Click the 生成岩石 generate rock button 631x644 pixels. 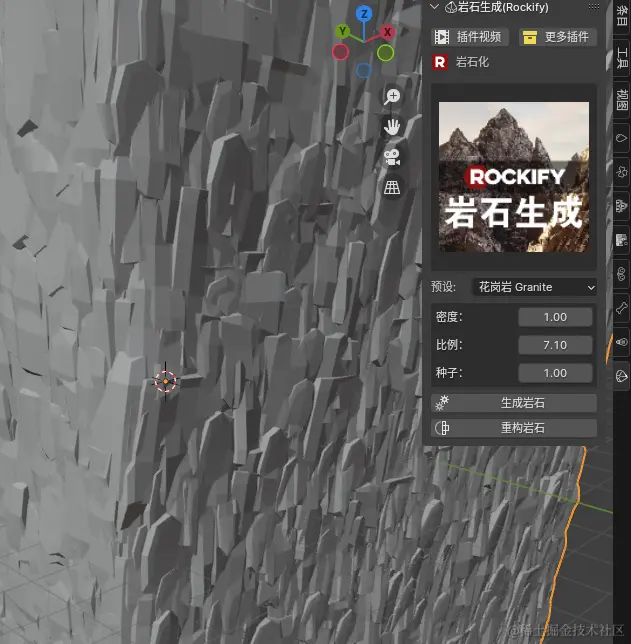(514, 403)
